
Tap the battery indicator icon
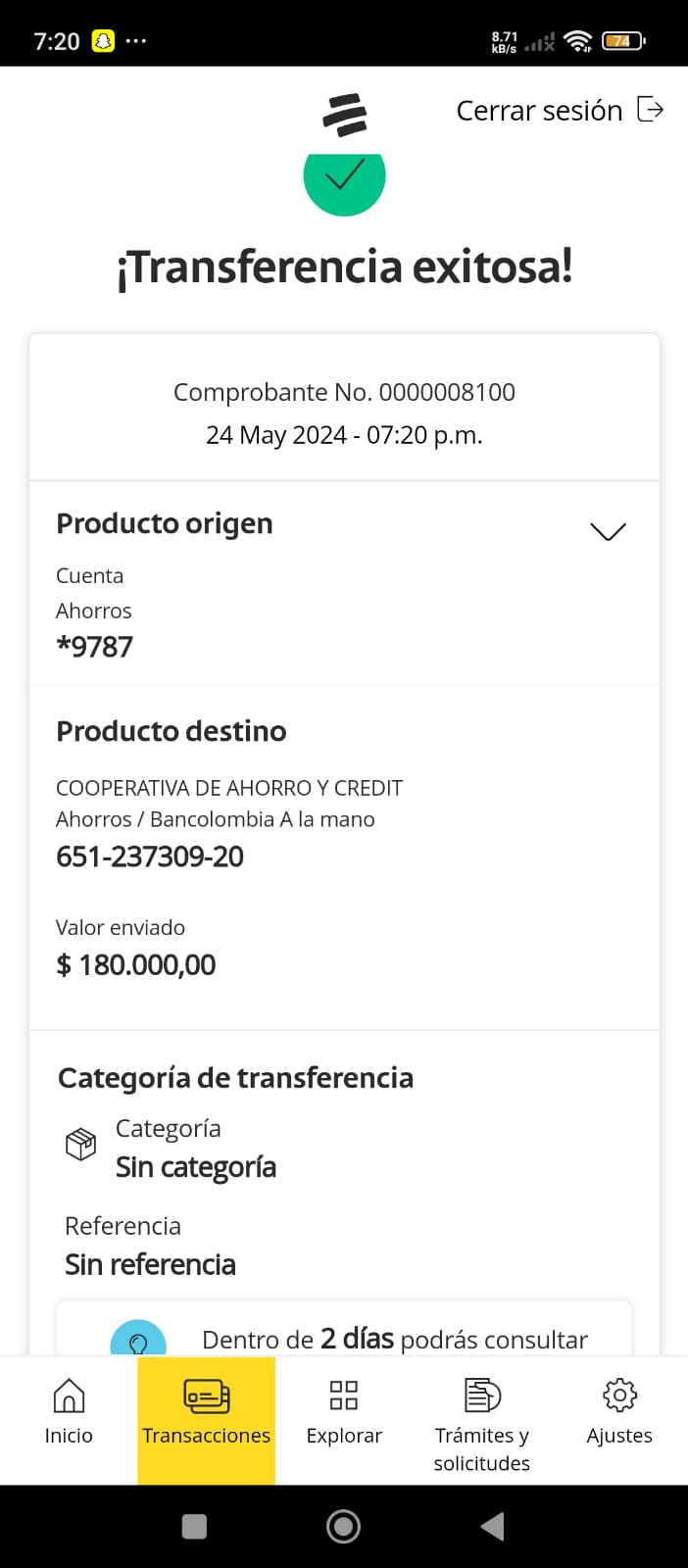[x=622, y=41]
